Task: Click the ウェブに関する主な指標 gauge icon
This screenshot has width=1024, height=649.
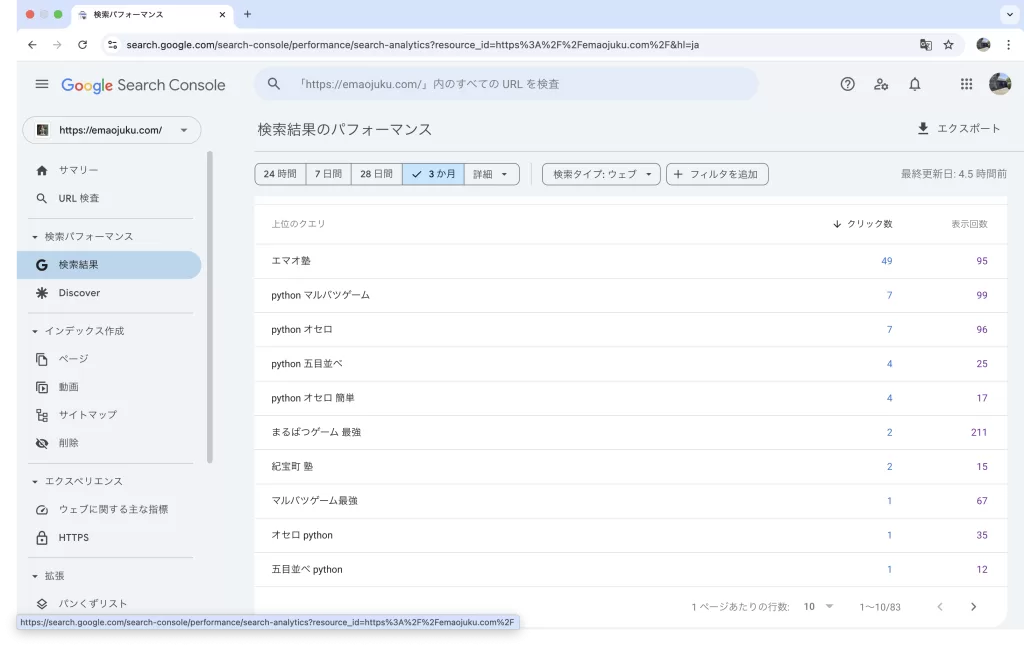Action: tap(42, 510)
